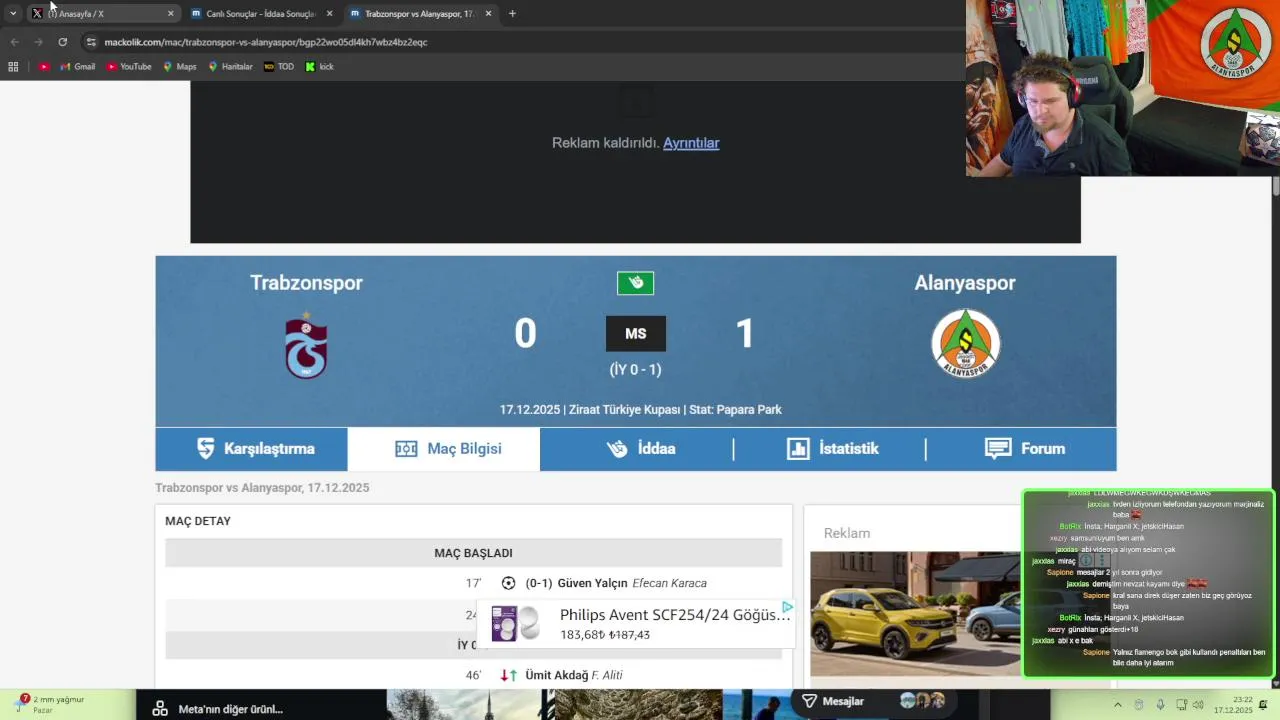Click the Karşılaştırma shield icon

coord(206,449)
